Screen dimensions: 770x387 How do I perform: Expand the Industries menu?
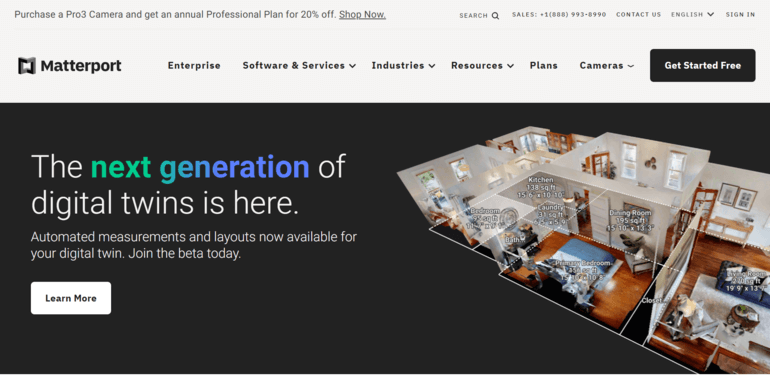pos(403,65)
